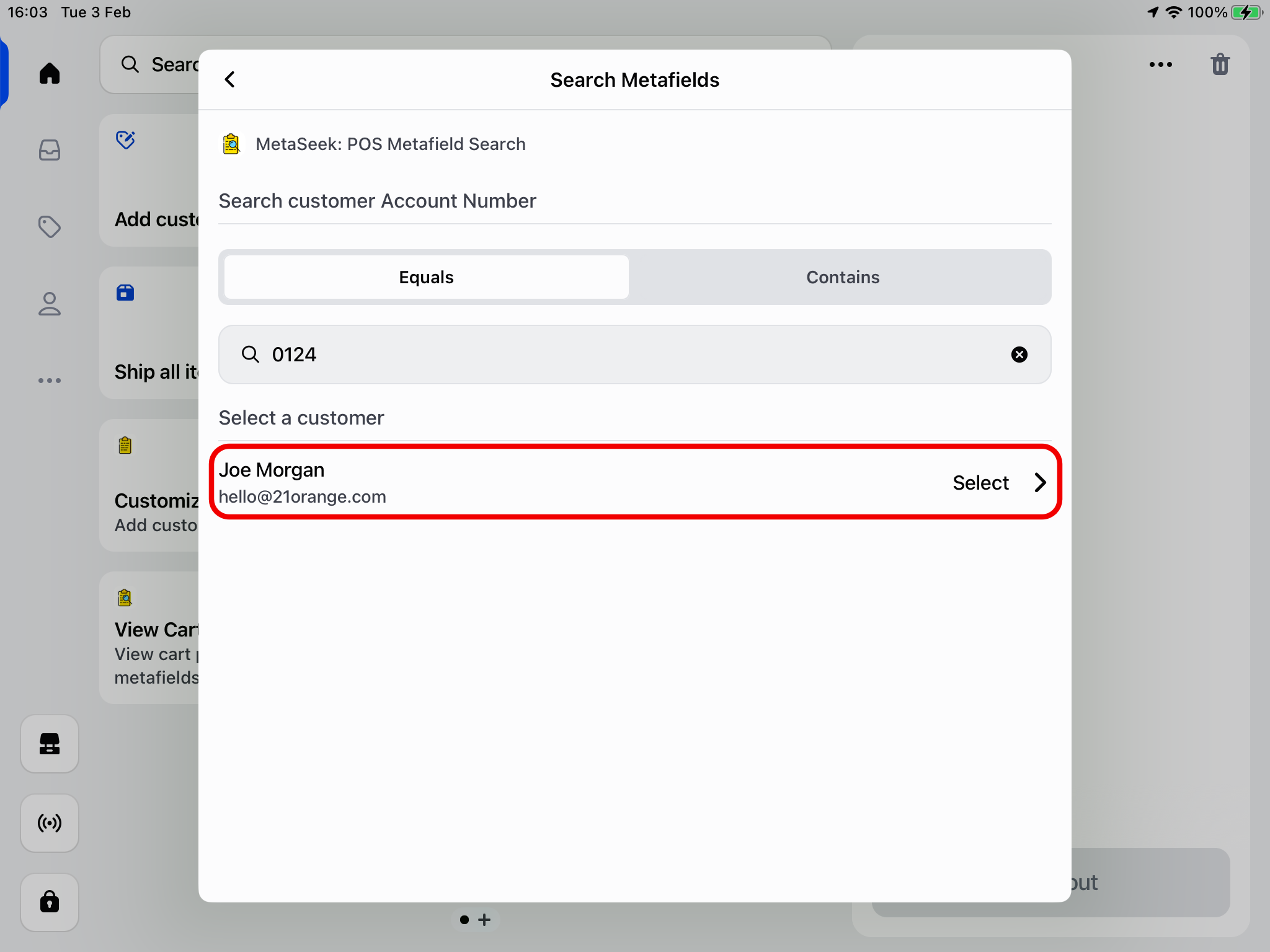
Task: Open Joe Morgan row chevron
Action: (1040, 483)
